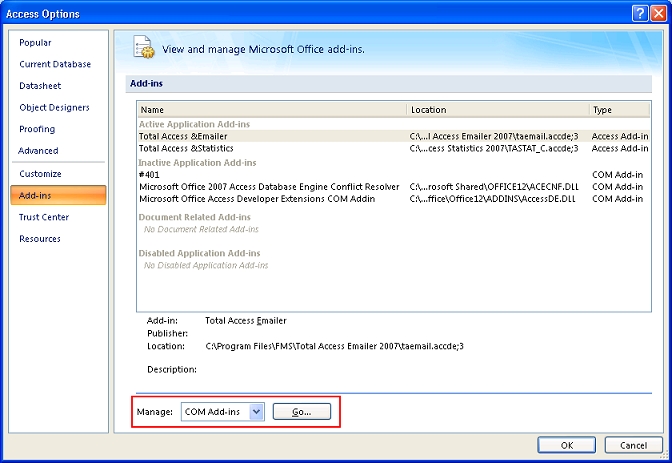672x463 pixels.
Task: Open the Proofing category
Action: (x=37, y=129)
